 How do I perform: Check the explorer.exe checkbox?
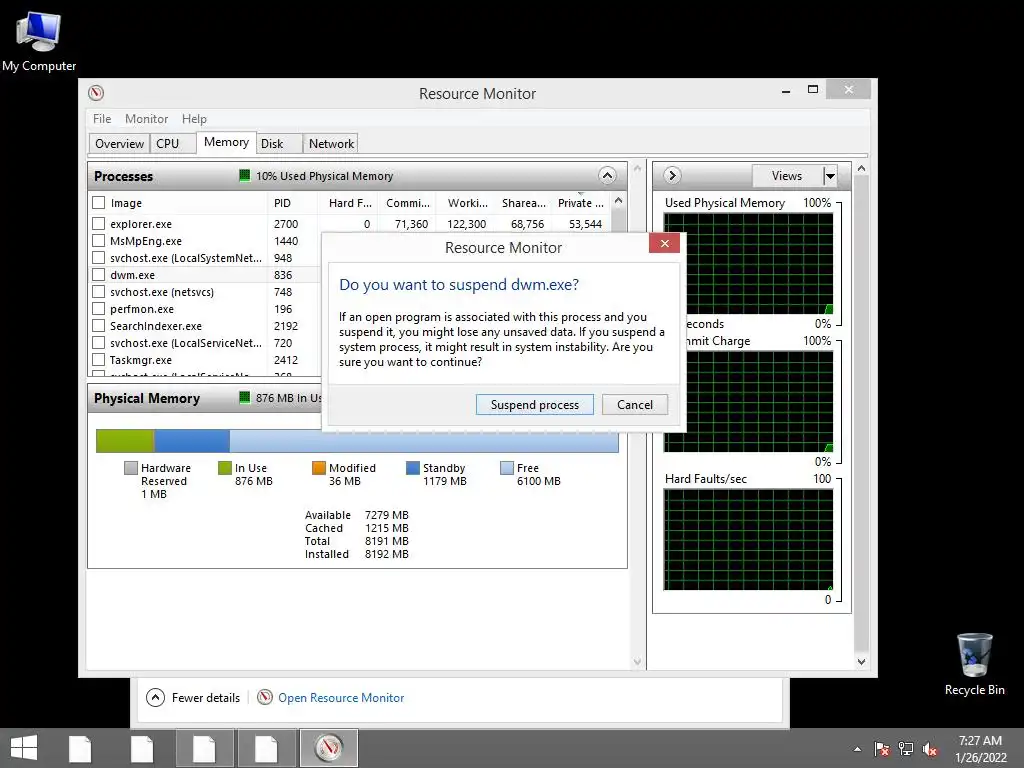(x=99, y=224)
